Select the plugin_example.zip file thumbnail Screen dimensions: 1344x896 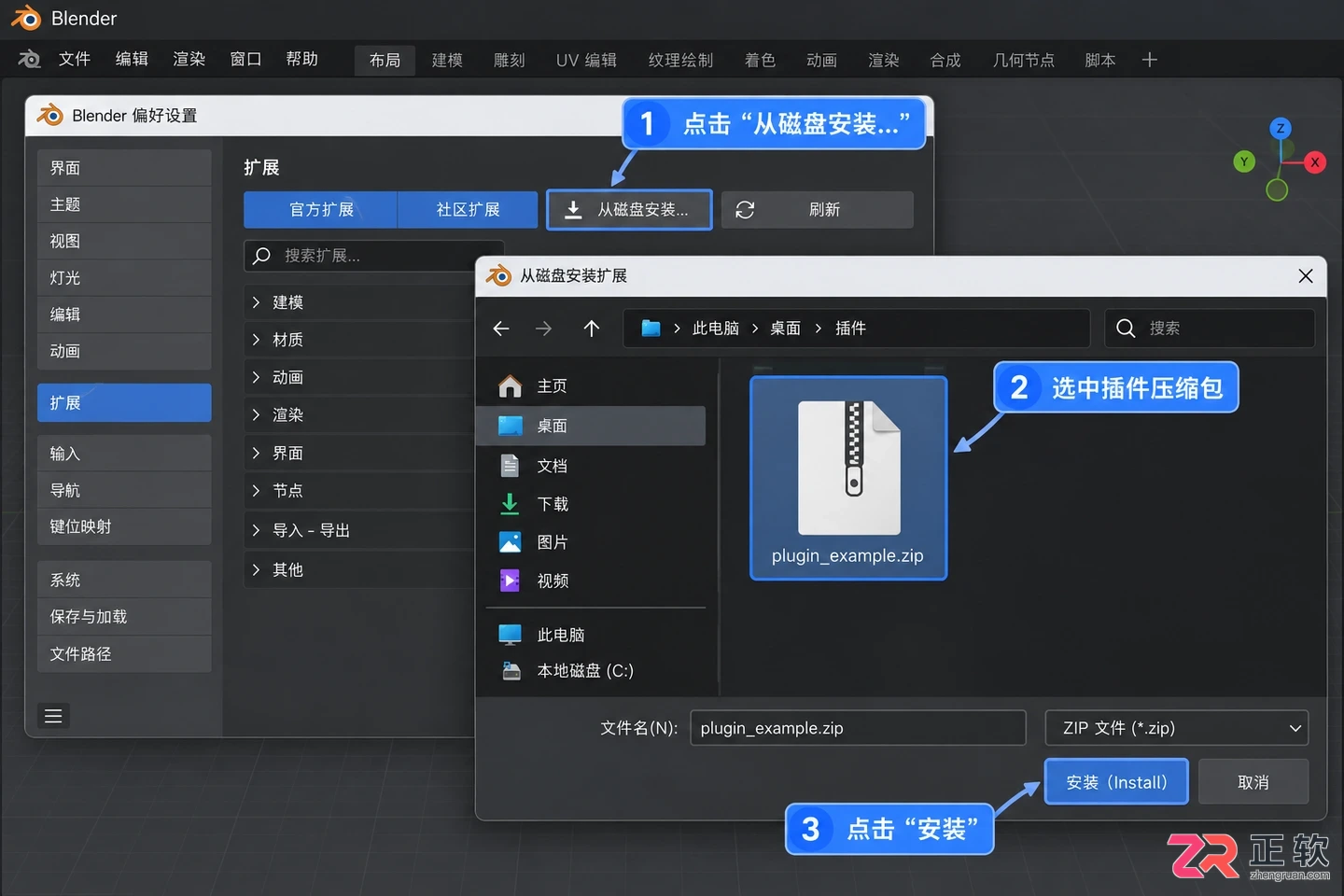pos(848,478)
